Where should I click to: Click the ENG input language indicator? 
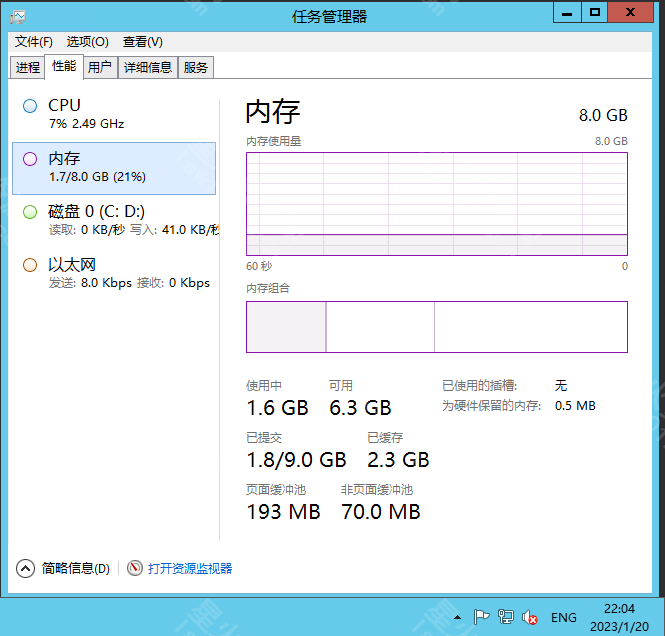(564, 618)
